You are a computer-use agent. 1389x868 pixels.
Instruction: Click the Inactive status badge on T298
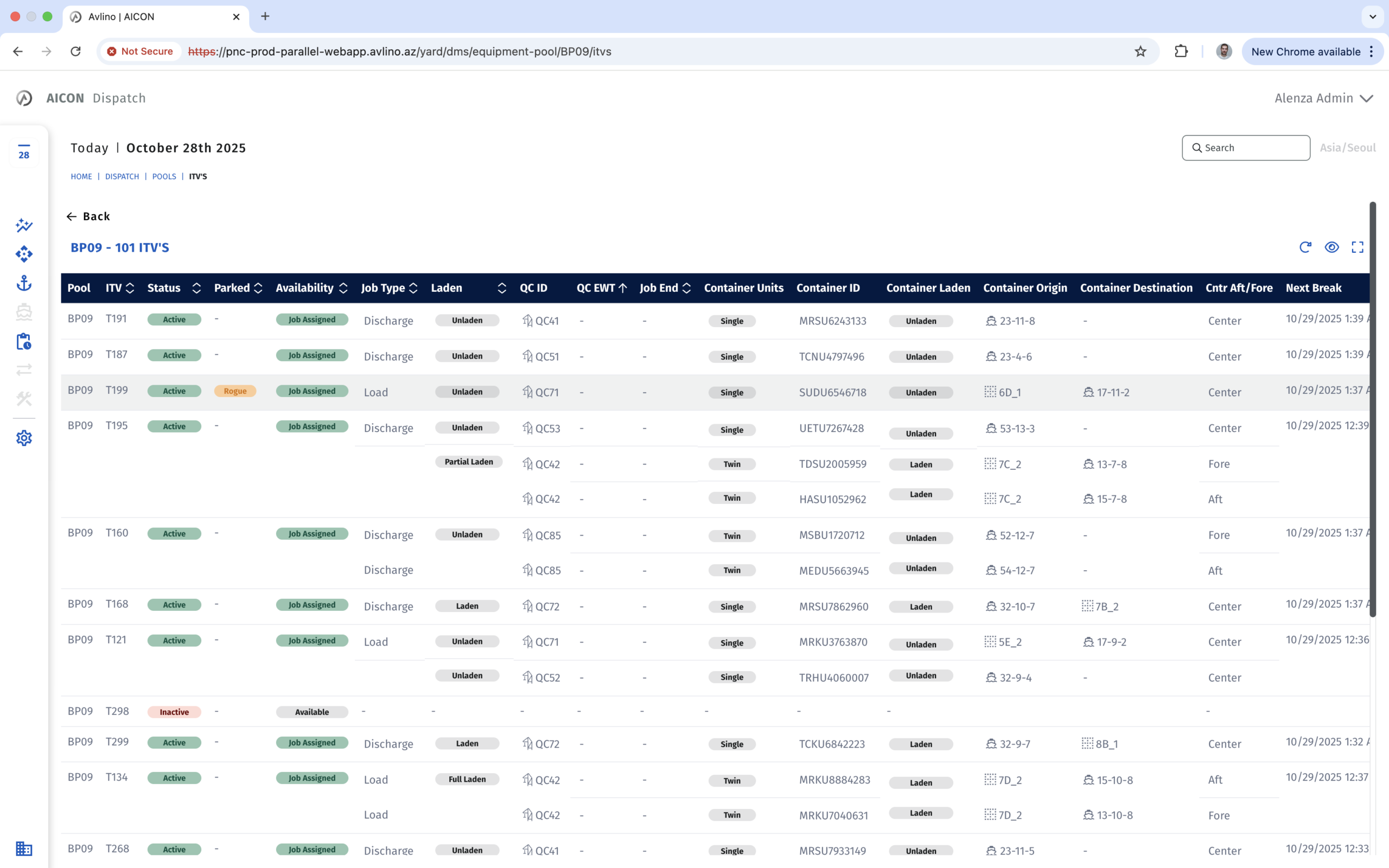point(174,712)
